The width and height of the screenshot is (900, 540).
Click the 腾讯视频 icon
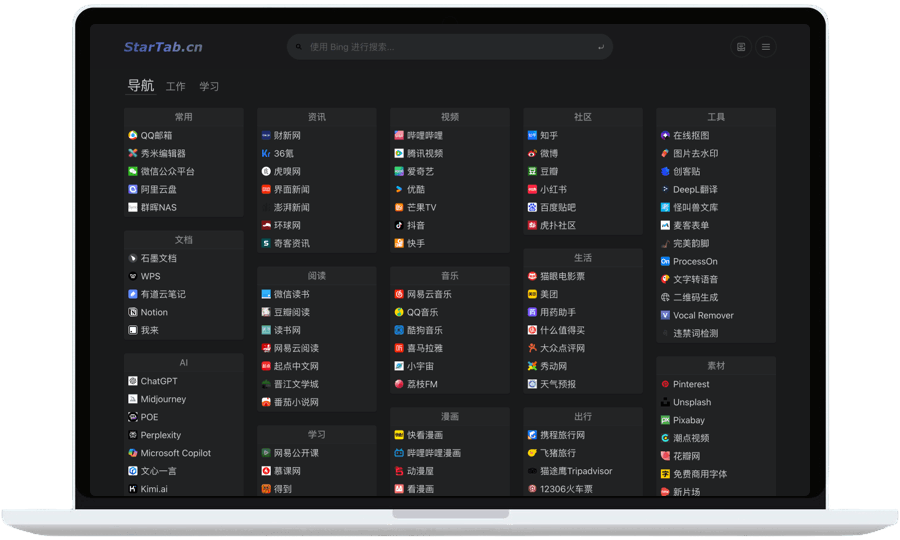click(399, 153)
